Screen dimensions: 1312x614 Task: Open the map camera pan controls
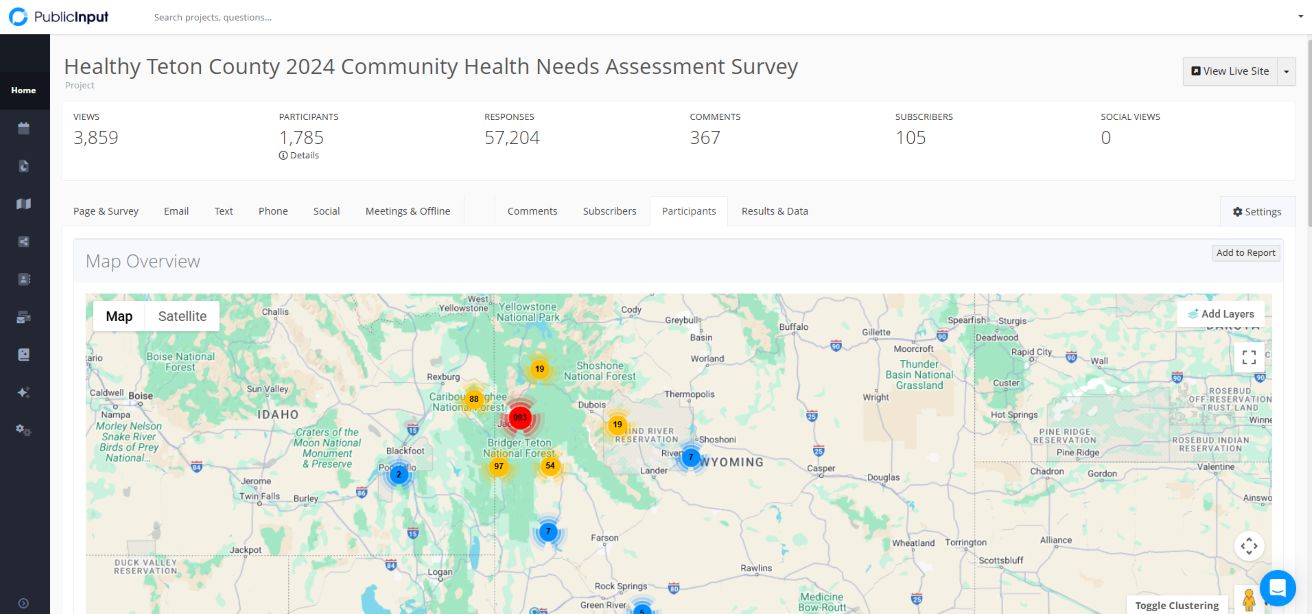(x=1248, y=546)
